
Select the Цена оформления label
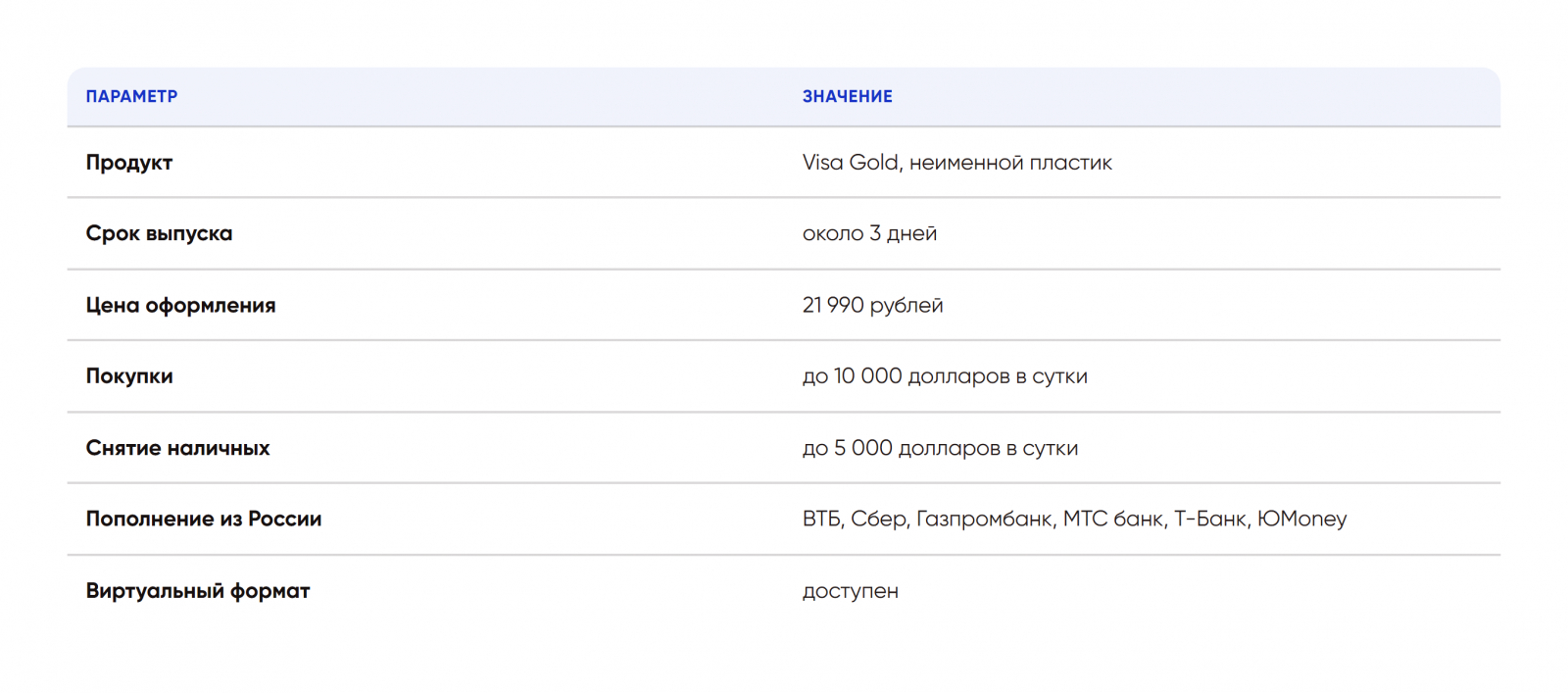(x=180, y=306)
